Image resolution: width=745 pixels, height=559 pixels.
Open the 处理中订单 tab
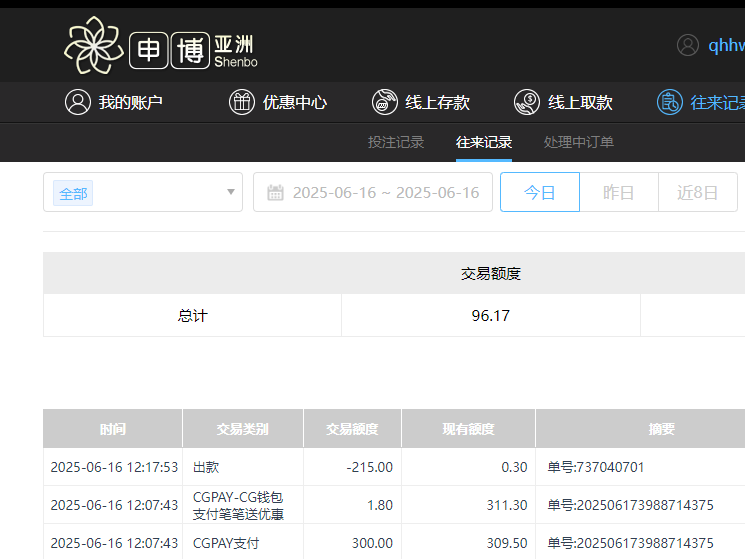579,142
